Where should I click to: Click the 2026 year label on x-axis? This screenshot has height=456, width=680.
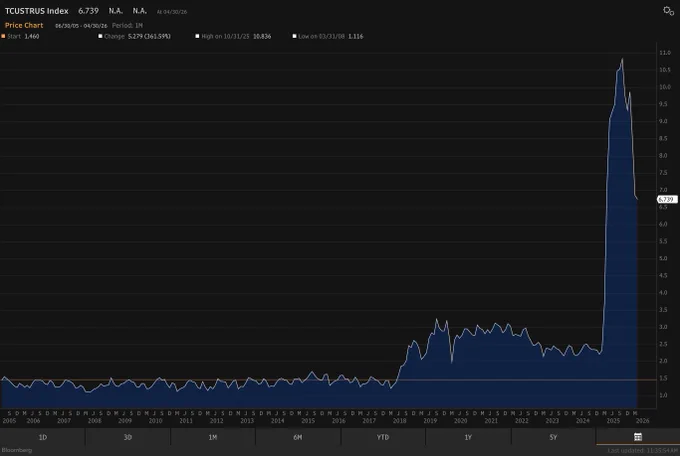[643, 421]
